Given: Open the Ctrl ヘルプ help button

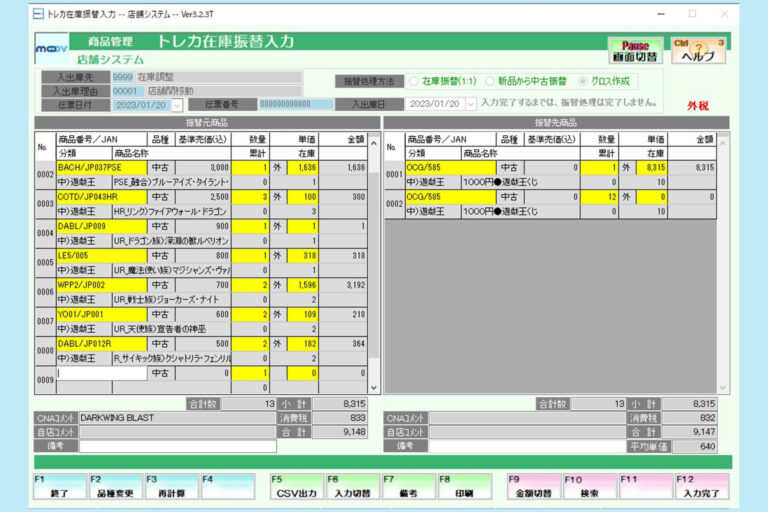Looking at the screenshot, I should click(698, 51).
